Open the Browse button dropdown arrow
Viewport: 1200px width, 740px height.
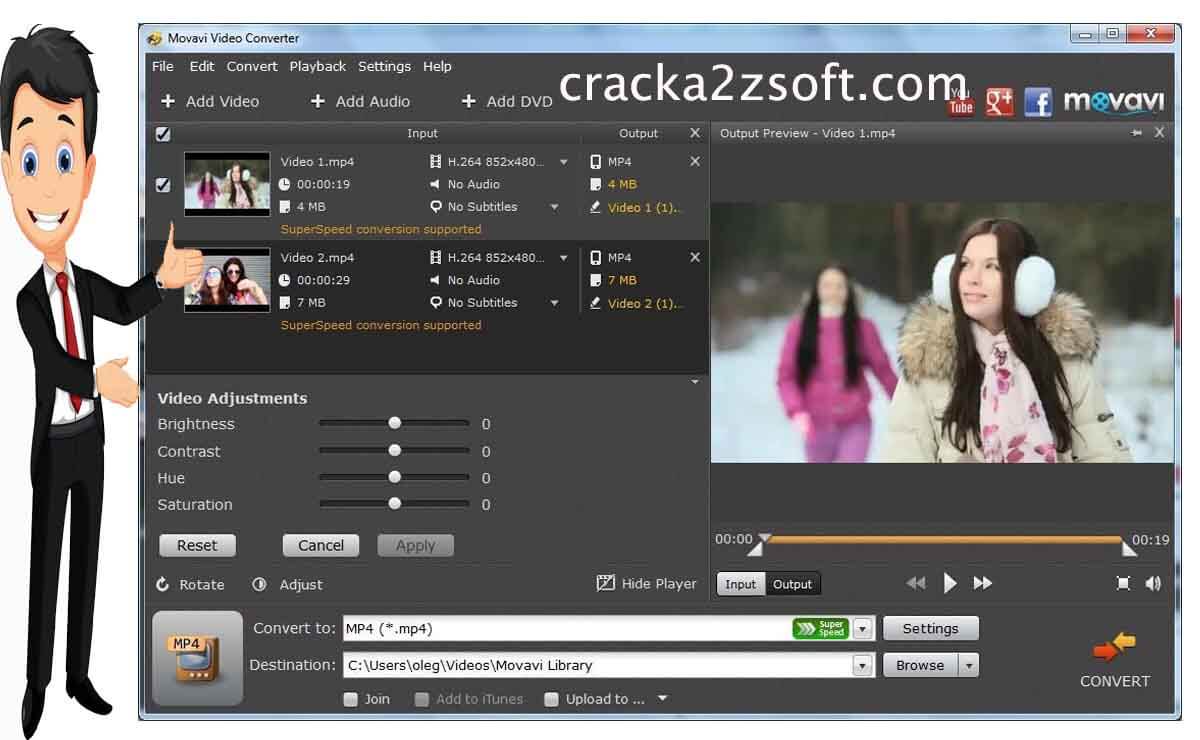pyautogui.click(x=967, y=665)
